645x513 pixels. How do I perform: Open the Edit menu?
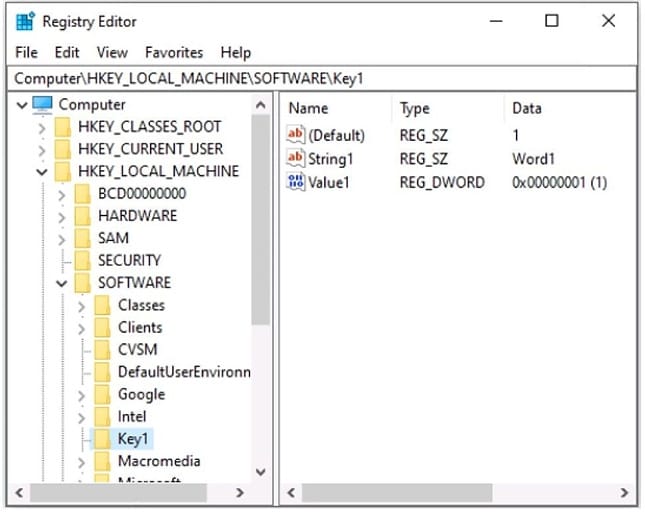click(67, 52)
